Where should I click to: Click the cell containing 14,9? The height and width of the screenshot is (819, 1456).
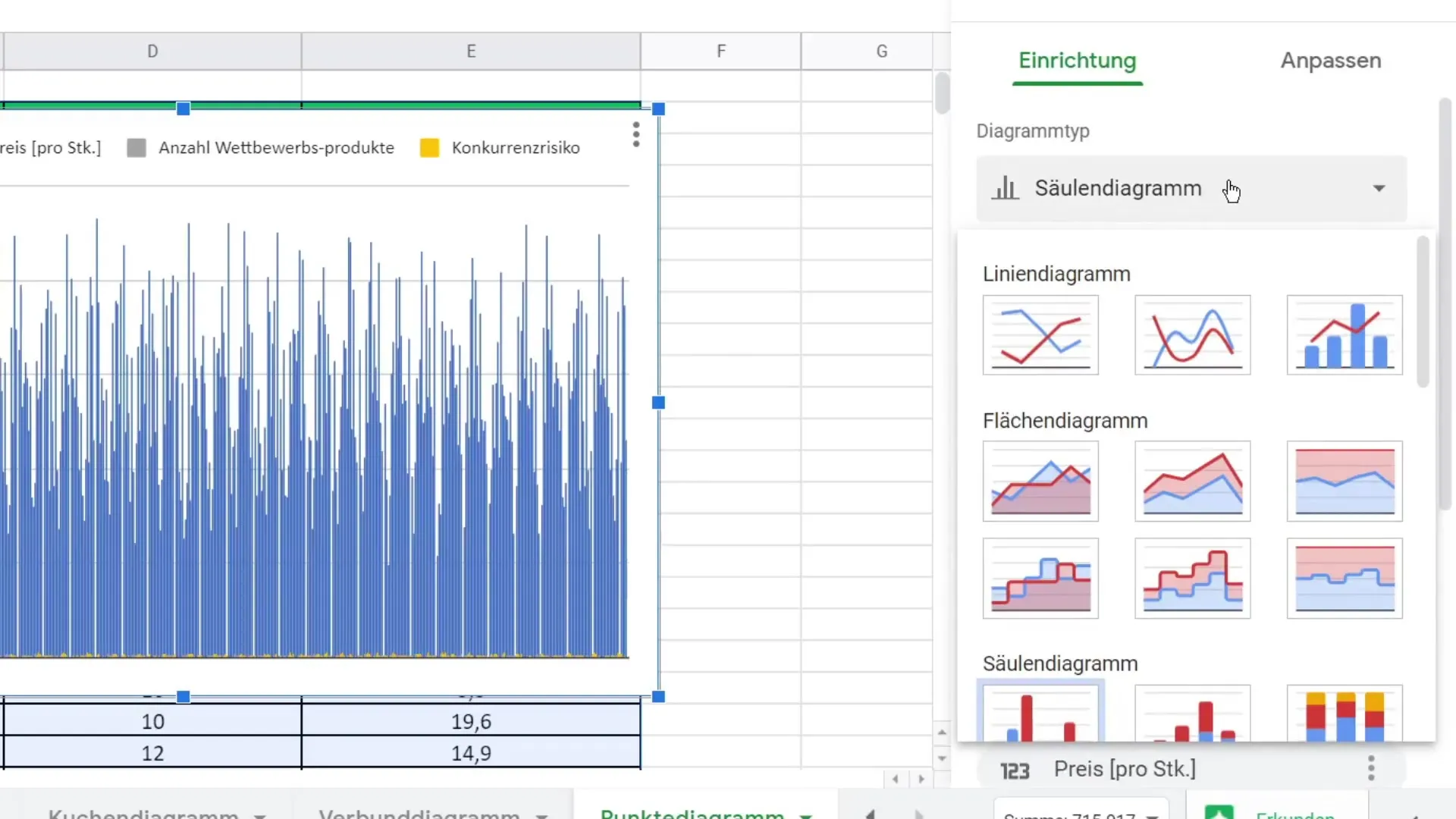[471, 753]
